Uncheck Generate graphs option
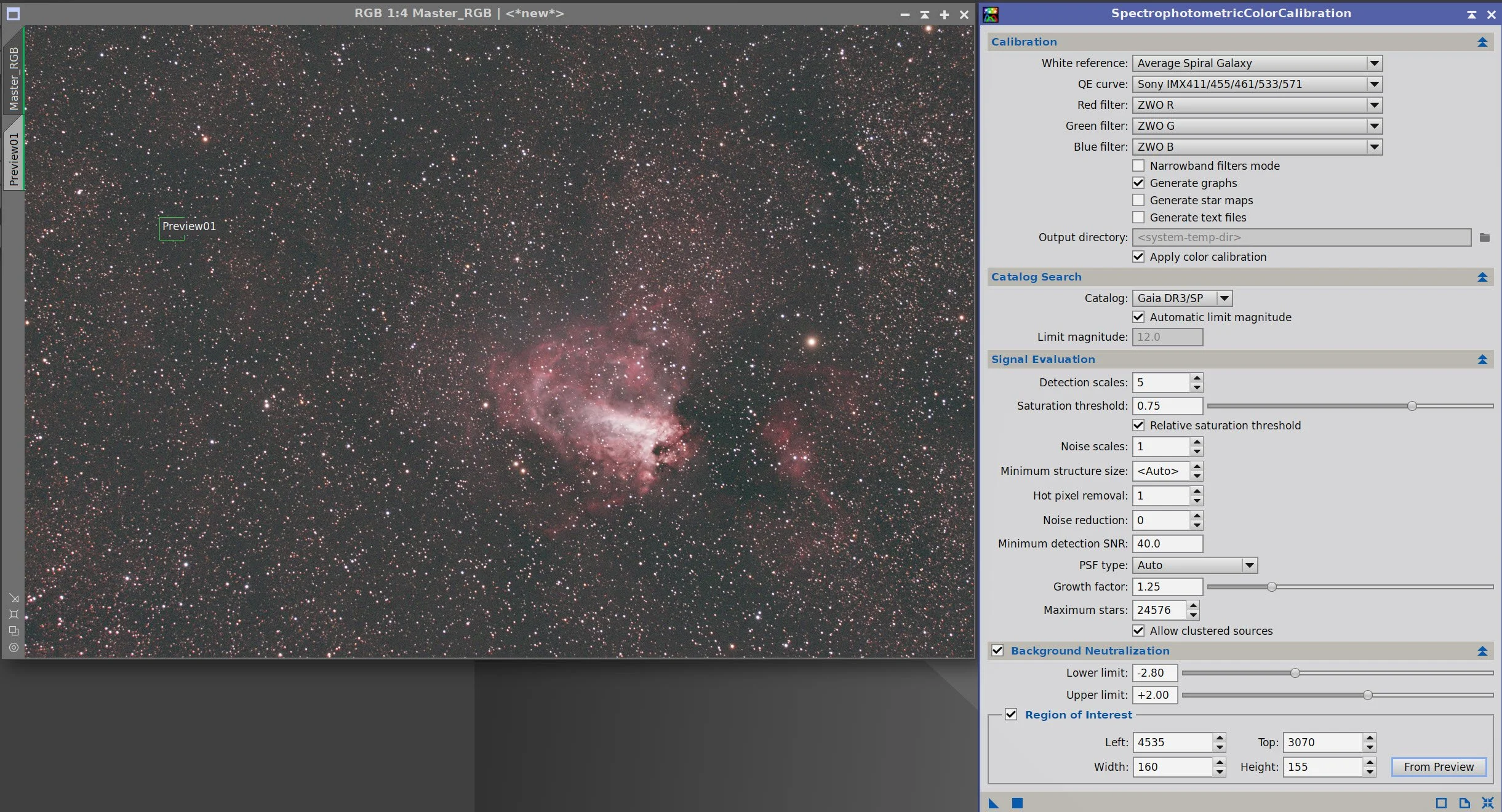The width and height of the screenshot is (1502, 812). (x=1138, y=183)
